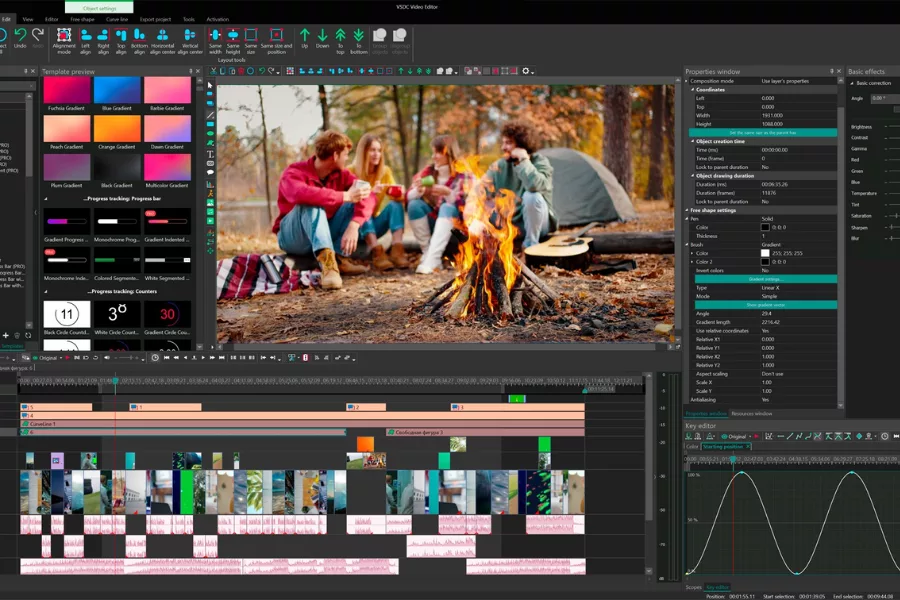Switch to Resources window tab
The width and height of the screenshot is (900, 600).
point(751,413)
